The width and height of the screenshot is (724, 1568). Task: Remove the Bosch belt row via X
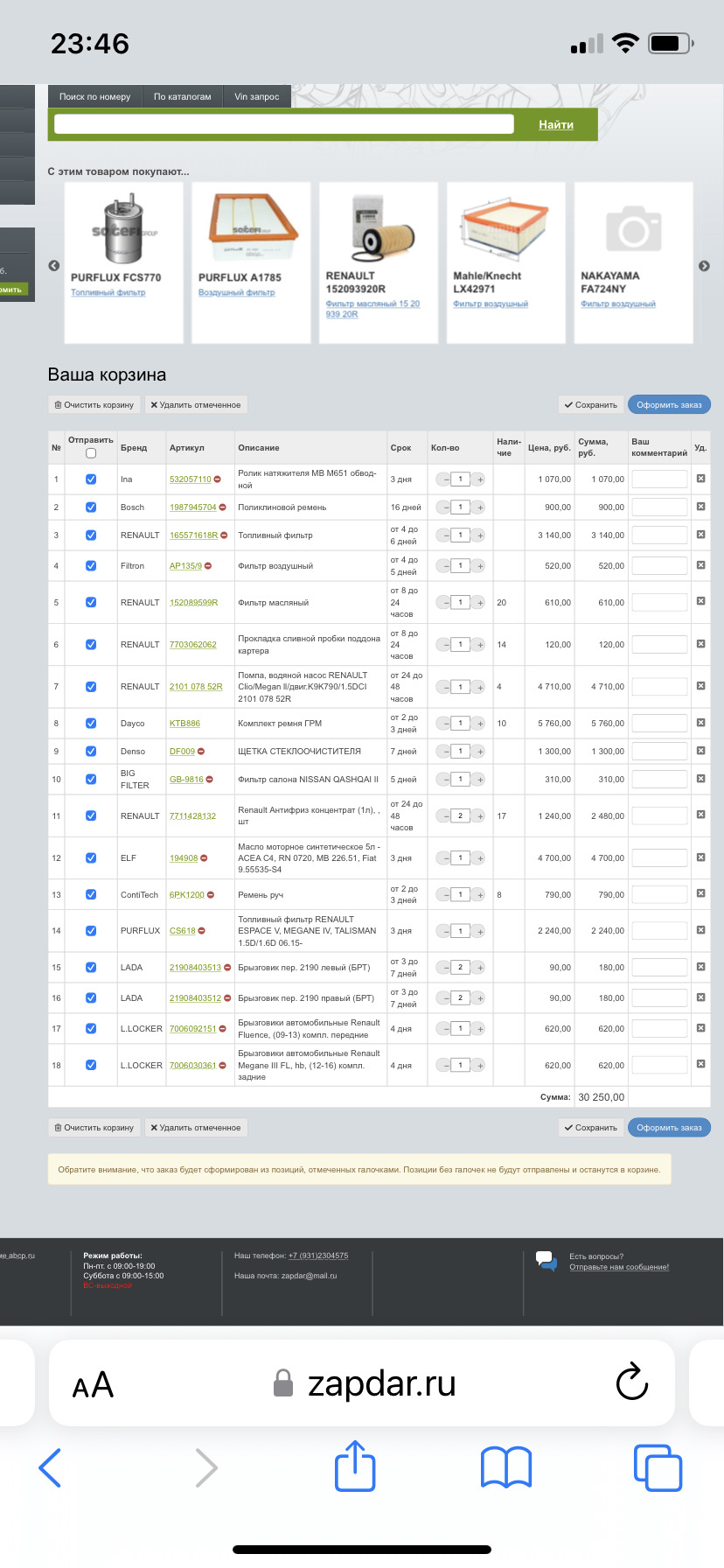click(x=700, y=507)
